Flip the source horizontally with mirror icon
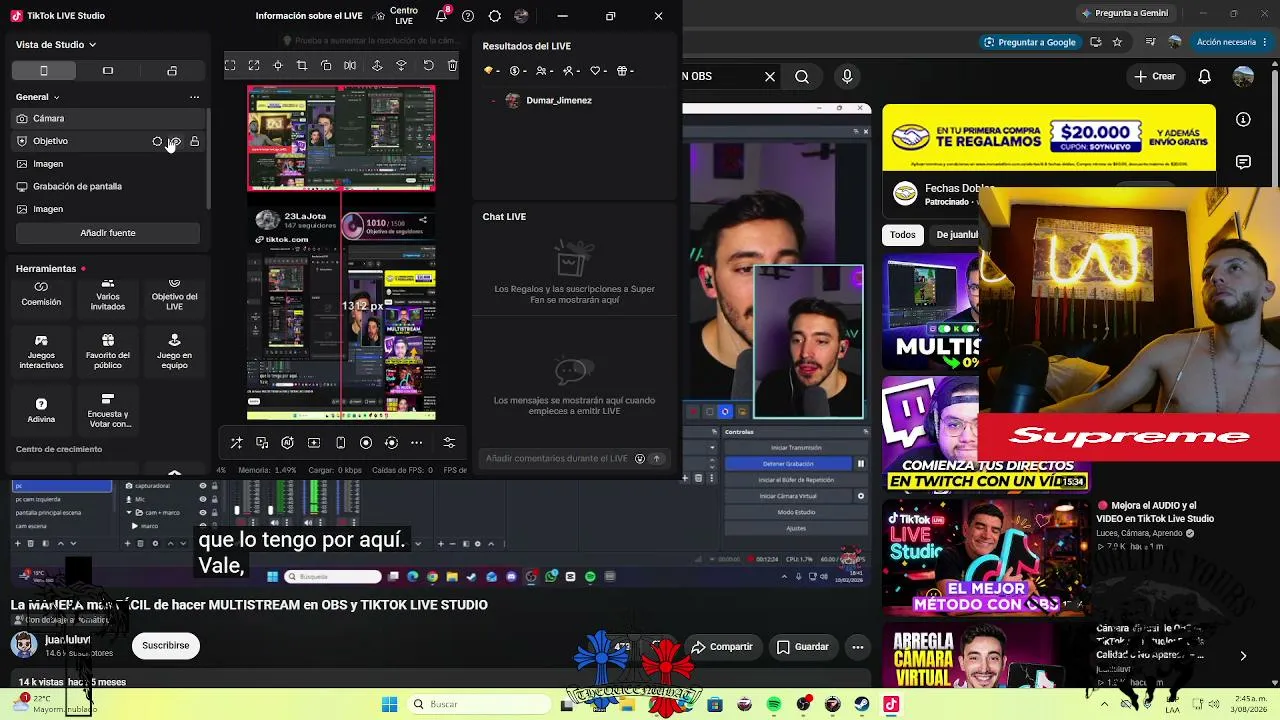The height and width of the screenshot is (720, 1280). click(x=350, y=66)
